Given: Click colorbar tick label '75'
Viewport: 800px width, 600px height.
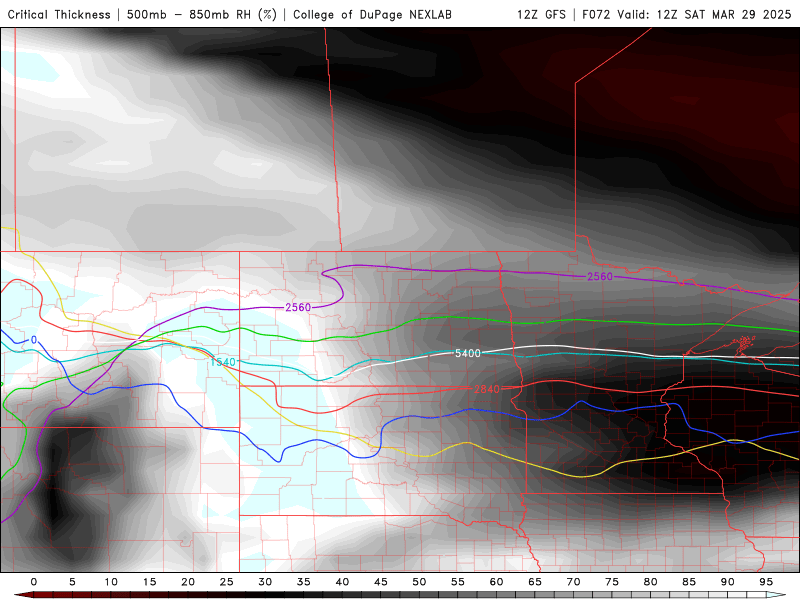Looking at the screenshot, I should (612, 582).
